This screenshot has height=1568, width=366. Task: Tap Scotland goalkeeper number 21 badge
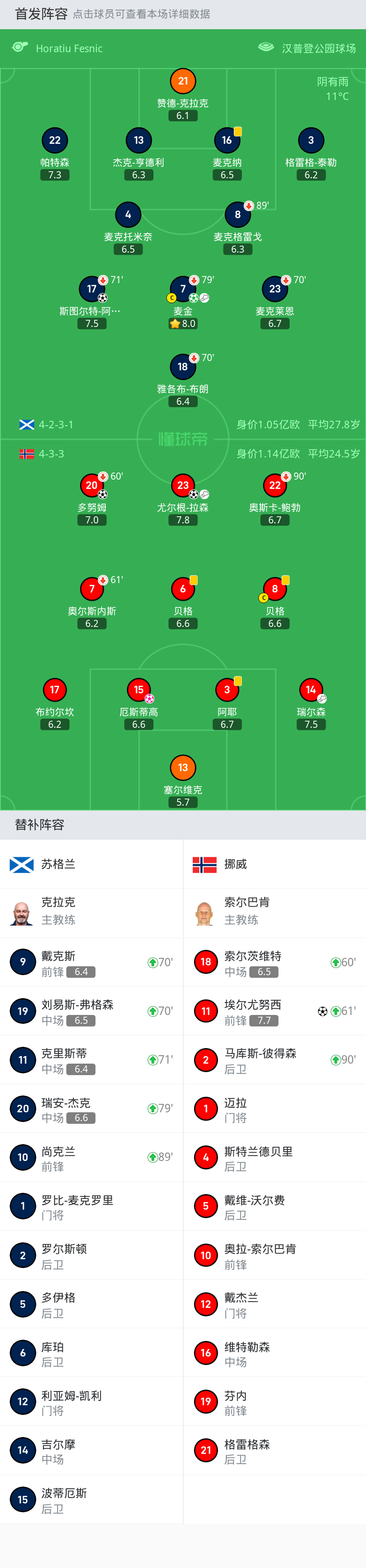pyautogui.click(x=183, y=81)
